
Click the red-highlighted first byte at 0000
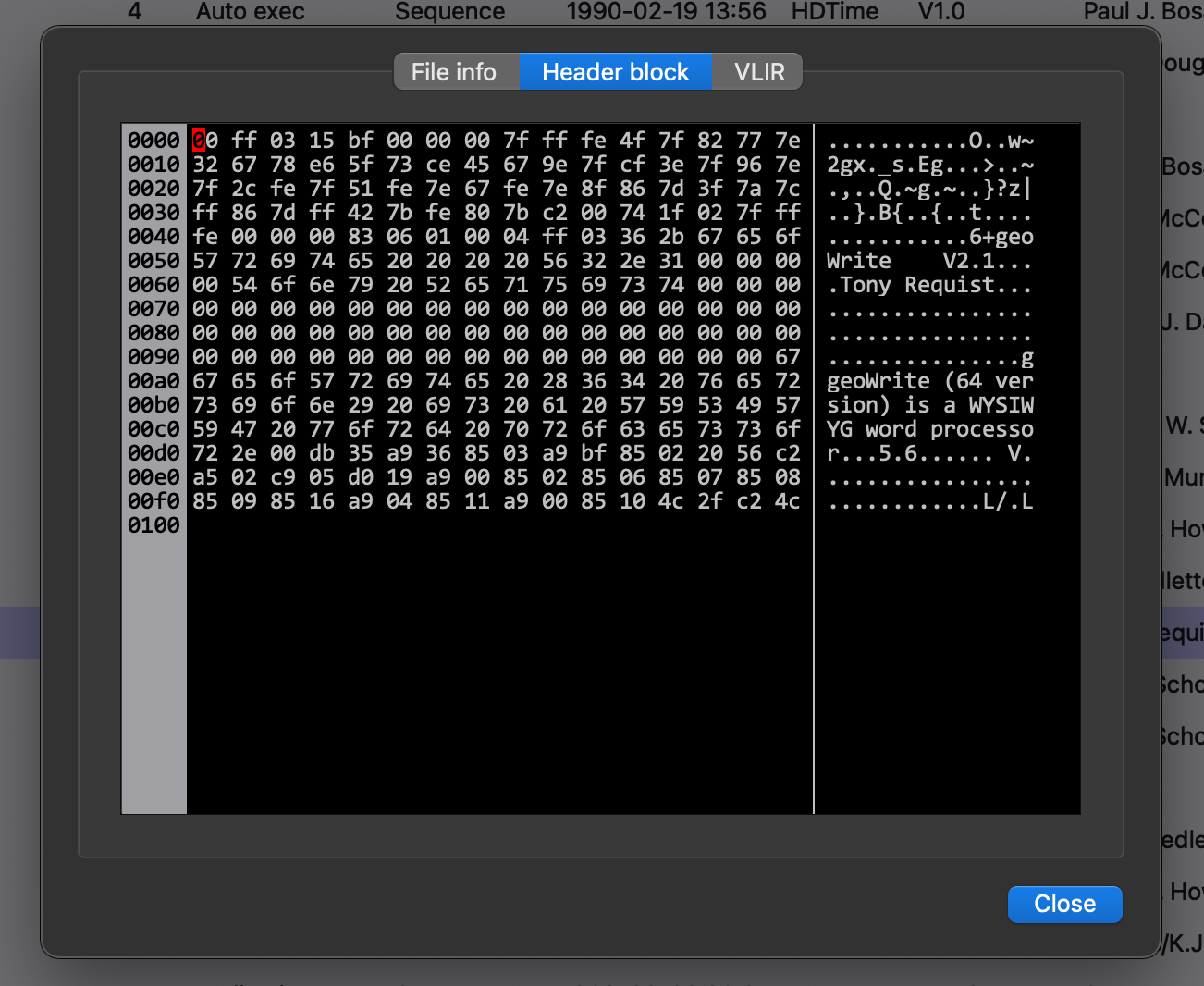[x=199, y=141]
